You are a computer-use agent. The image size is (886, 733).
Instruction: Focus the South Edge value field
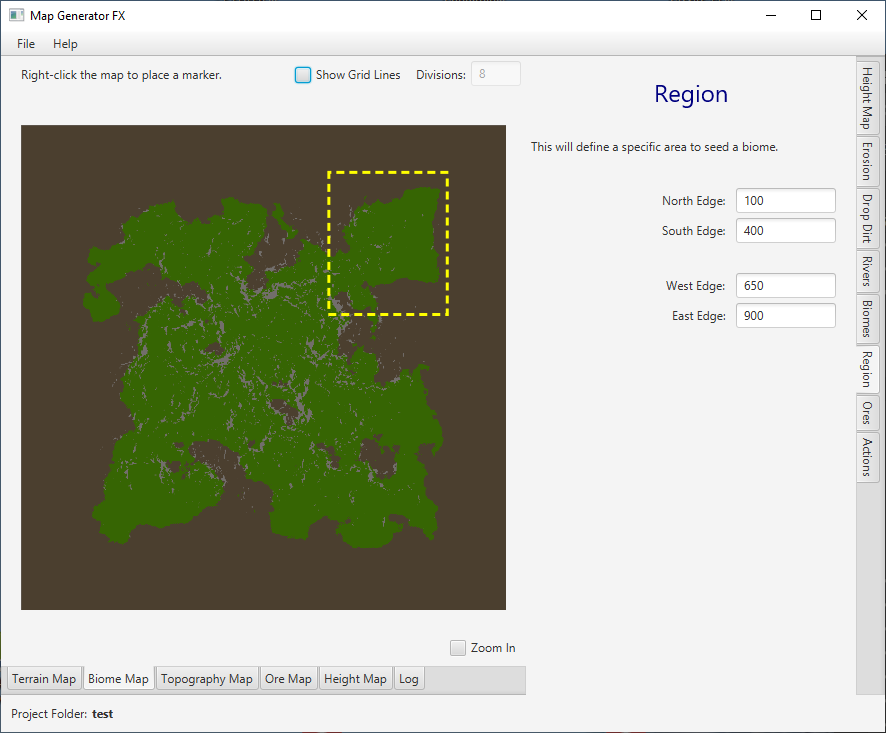click(785, 231)
